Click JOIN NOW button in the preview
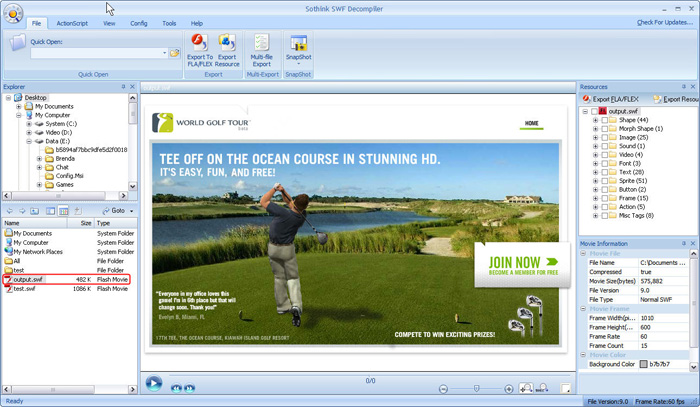Image resolution: width=700 pixels, height=407 pixels. point(523,265)
